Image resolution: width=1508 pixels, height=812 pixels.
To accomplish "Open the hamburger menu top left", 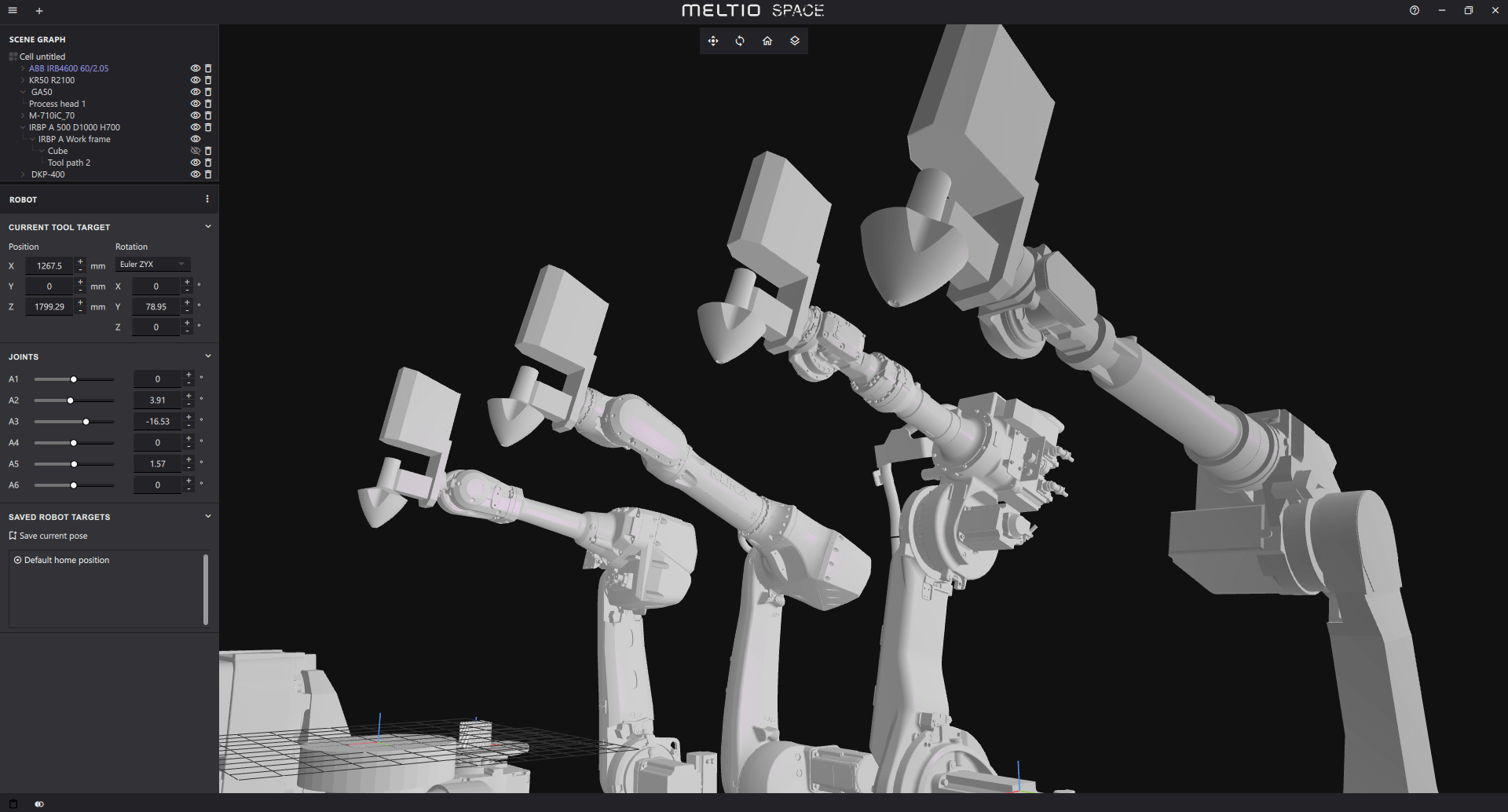I will (x=12, y=10).
